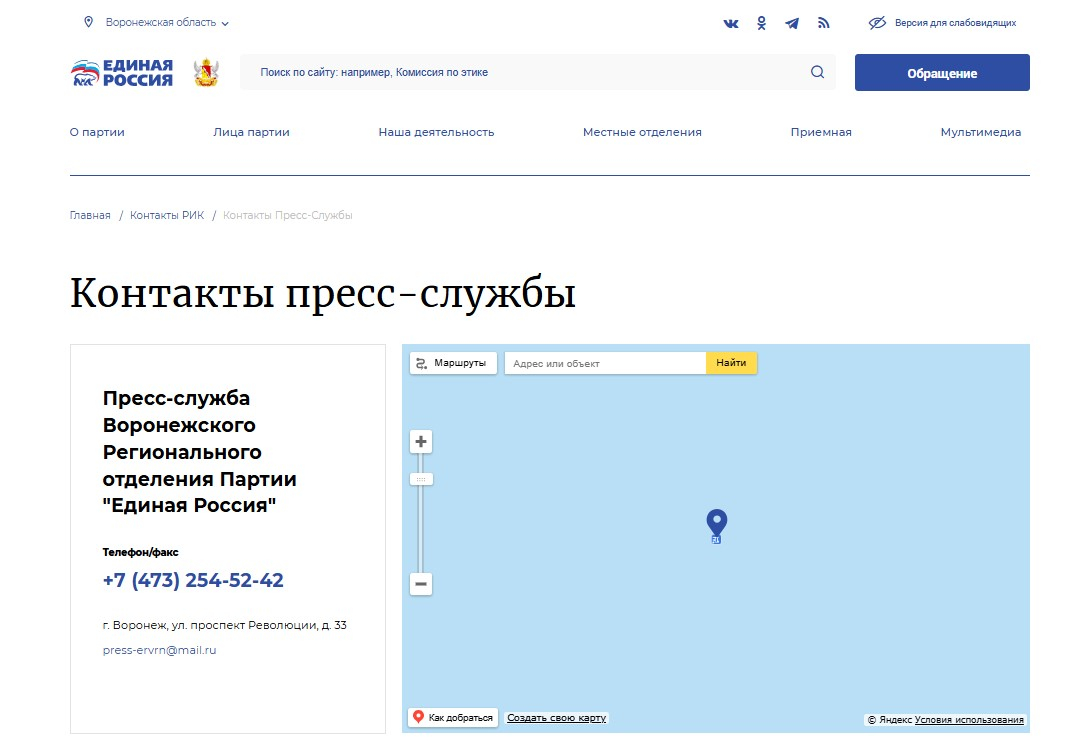1090x751 pixels.
Task: Open the Местные отделения menu
Action: tap(642, 132)
